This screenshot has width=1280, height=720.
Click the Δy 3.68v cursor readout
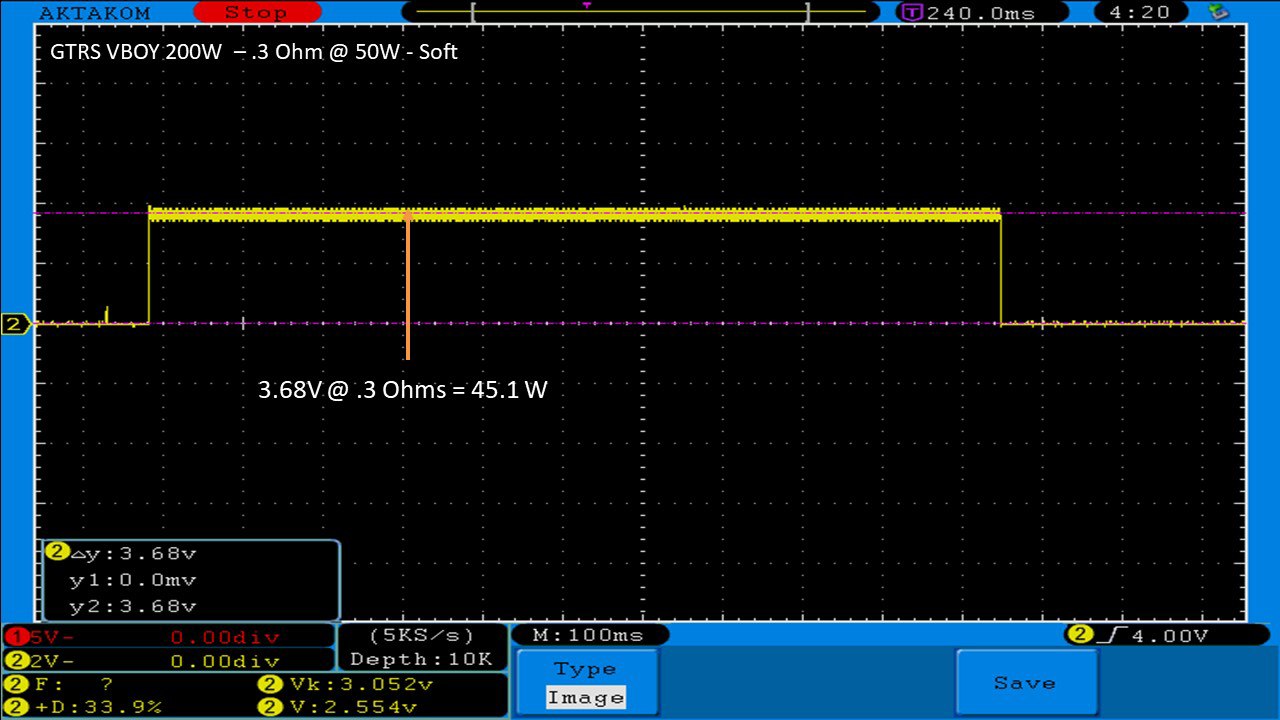(x=130, y=553)
